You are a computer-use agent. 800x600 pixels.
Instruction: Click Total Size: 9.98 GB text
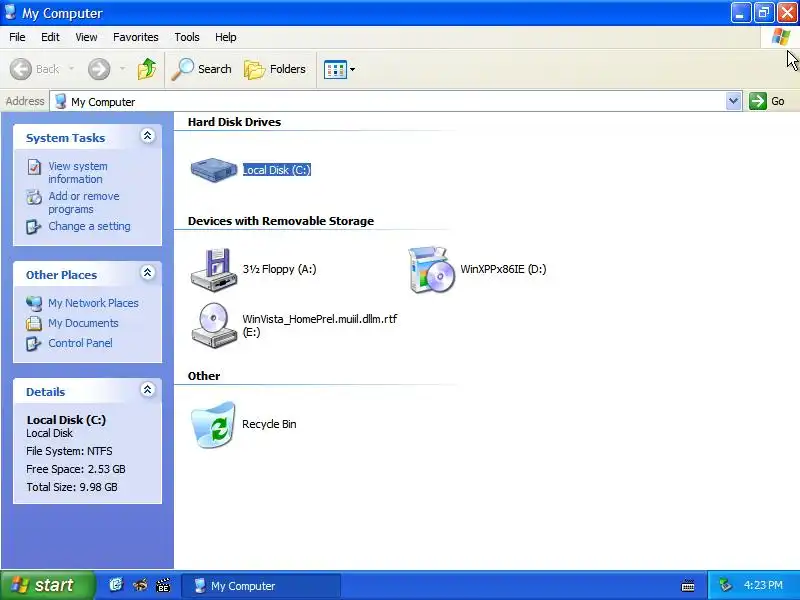(72, 487)
